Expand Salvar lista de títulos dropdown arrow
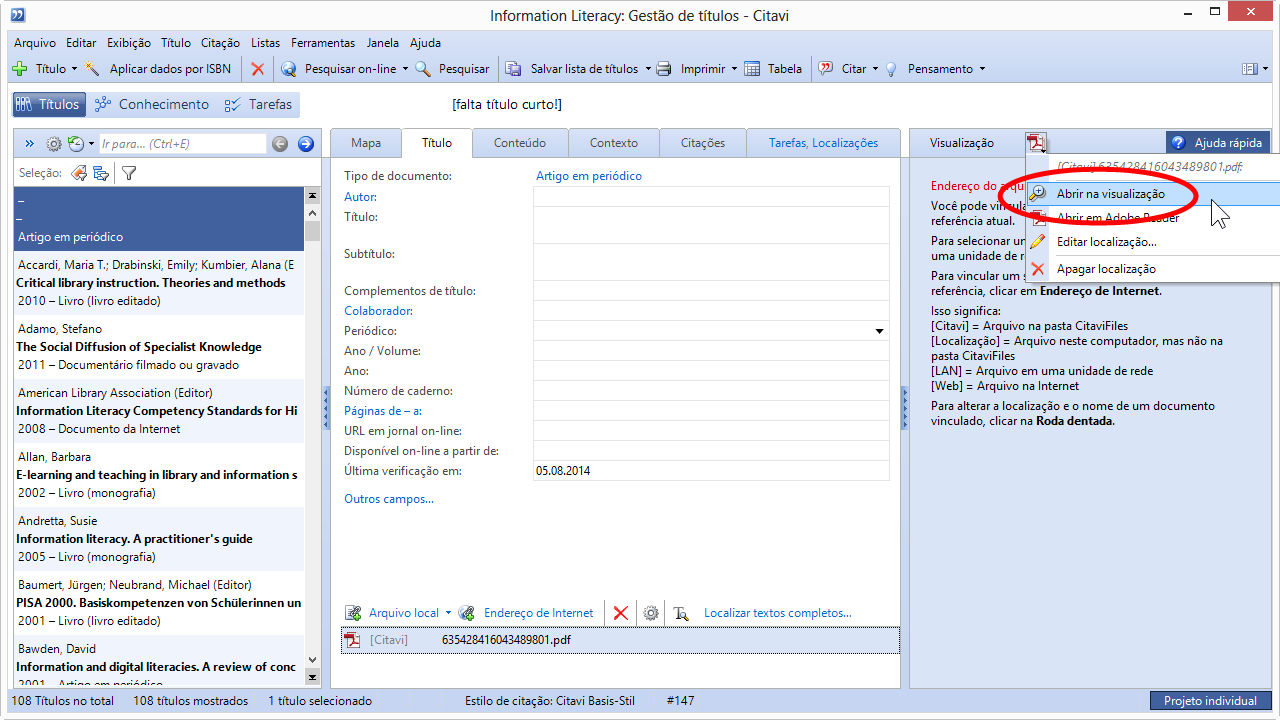 (647, 69)
